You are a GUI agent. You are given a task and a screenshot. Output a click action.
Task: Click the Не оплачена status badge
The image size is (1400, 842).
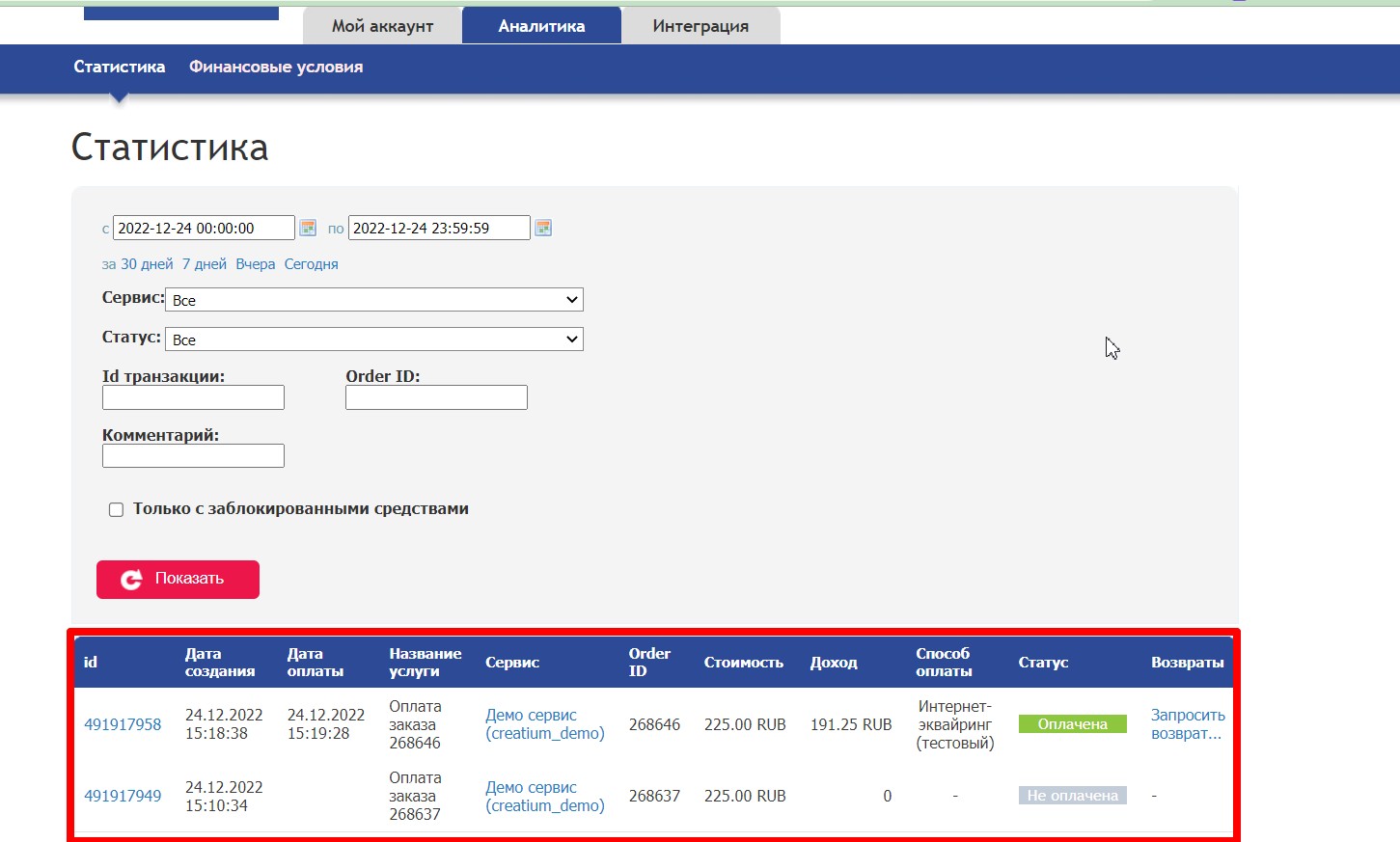click(1073, 796)
